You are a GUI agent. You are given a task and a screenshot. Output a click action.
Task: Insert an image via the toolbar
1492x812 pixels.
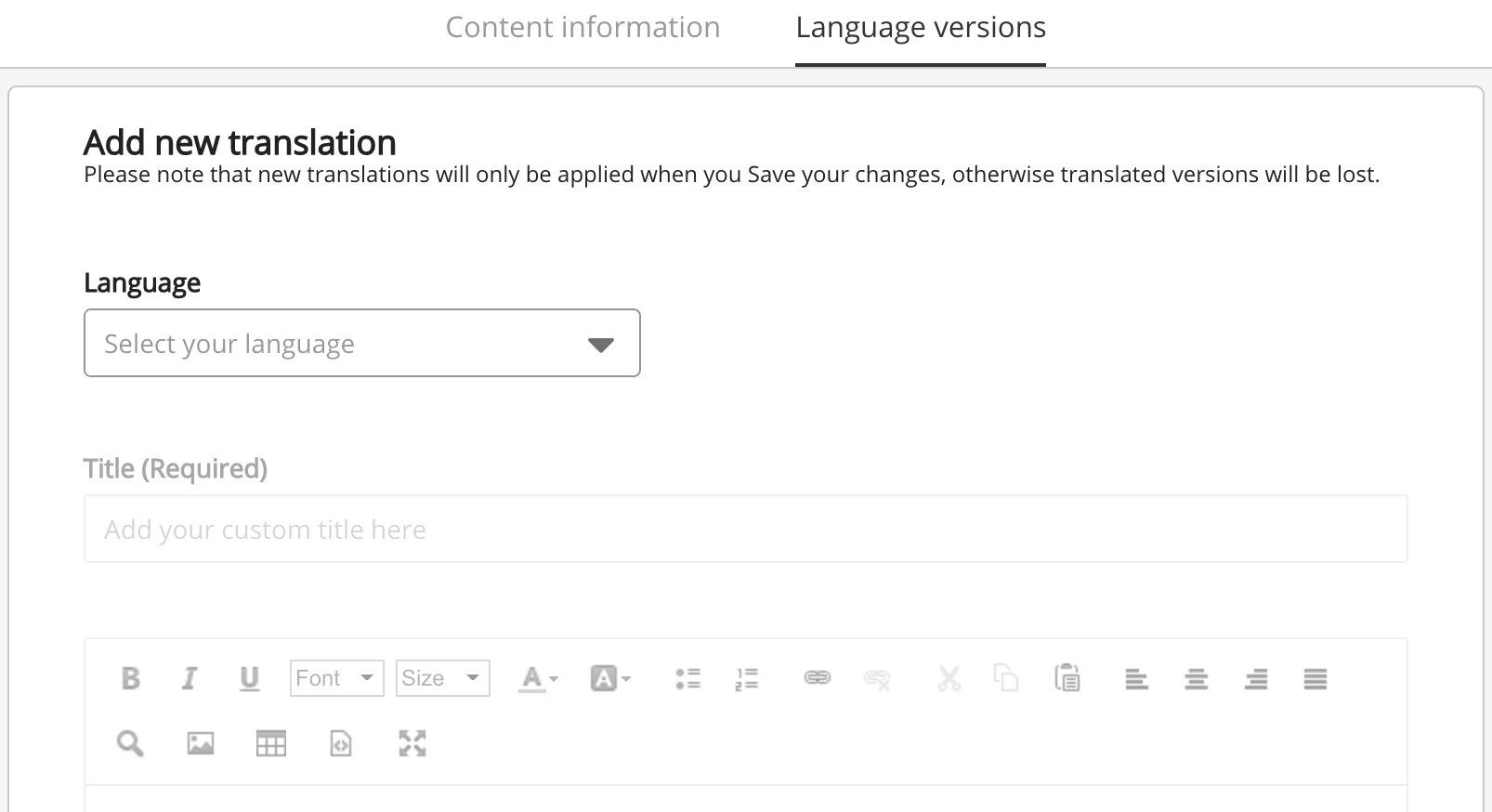(x=201, y=743)
